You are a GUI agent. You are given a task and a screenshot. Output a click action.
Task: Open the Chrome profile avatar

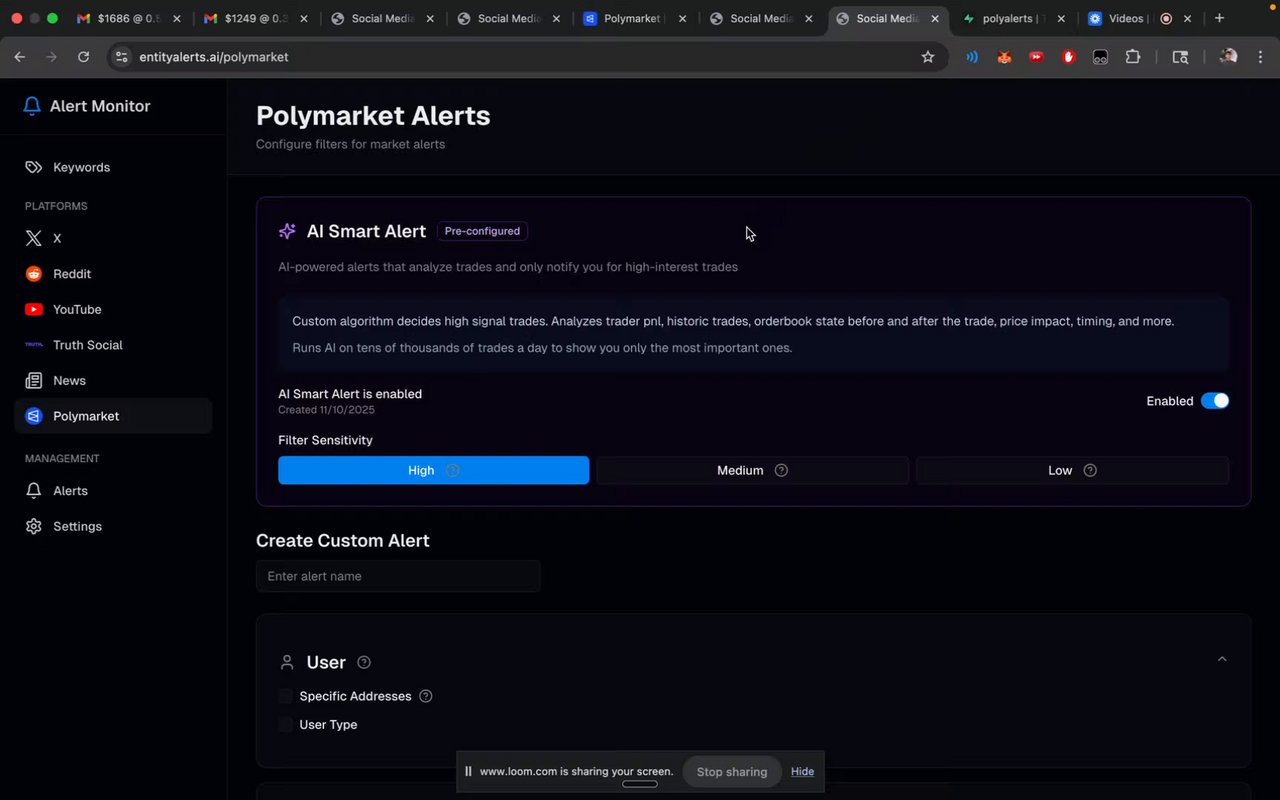(1228, 57)
